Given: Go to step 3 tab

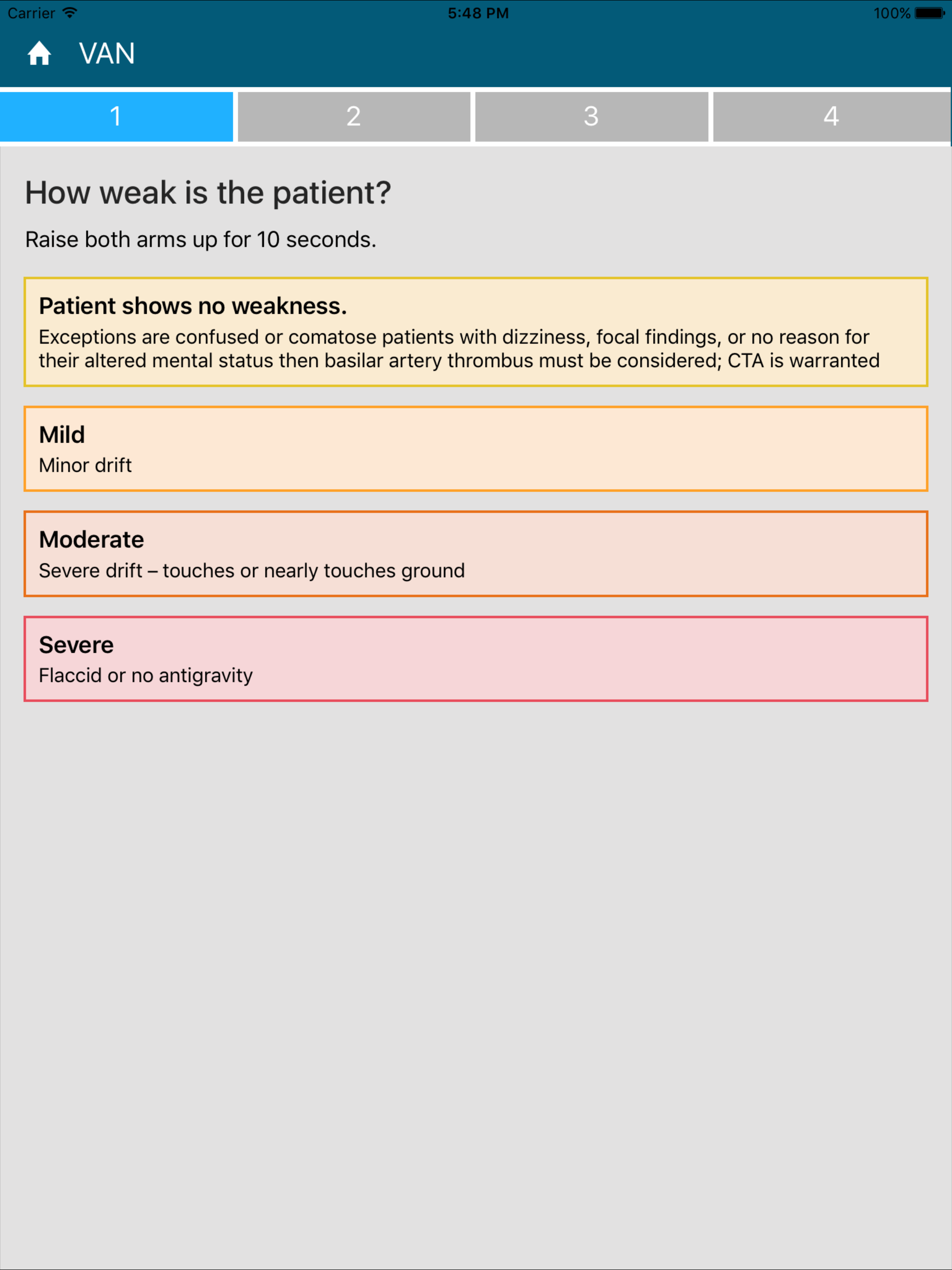Looking at the screenshot, I should [591, 117].
